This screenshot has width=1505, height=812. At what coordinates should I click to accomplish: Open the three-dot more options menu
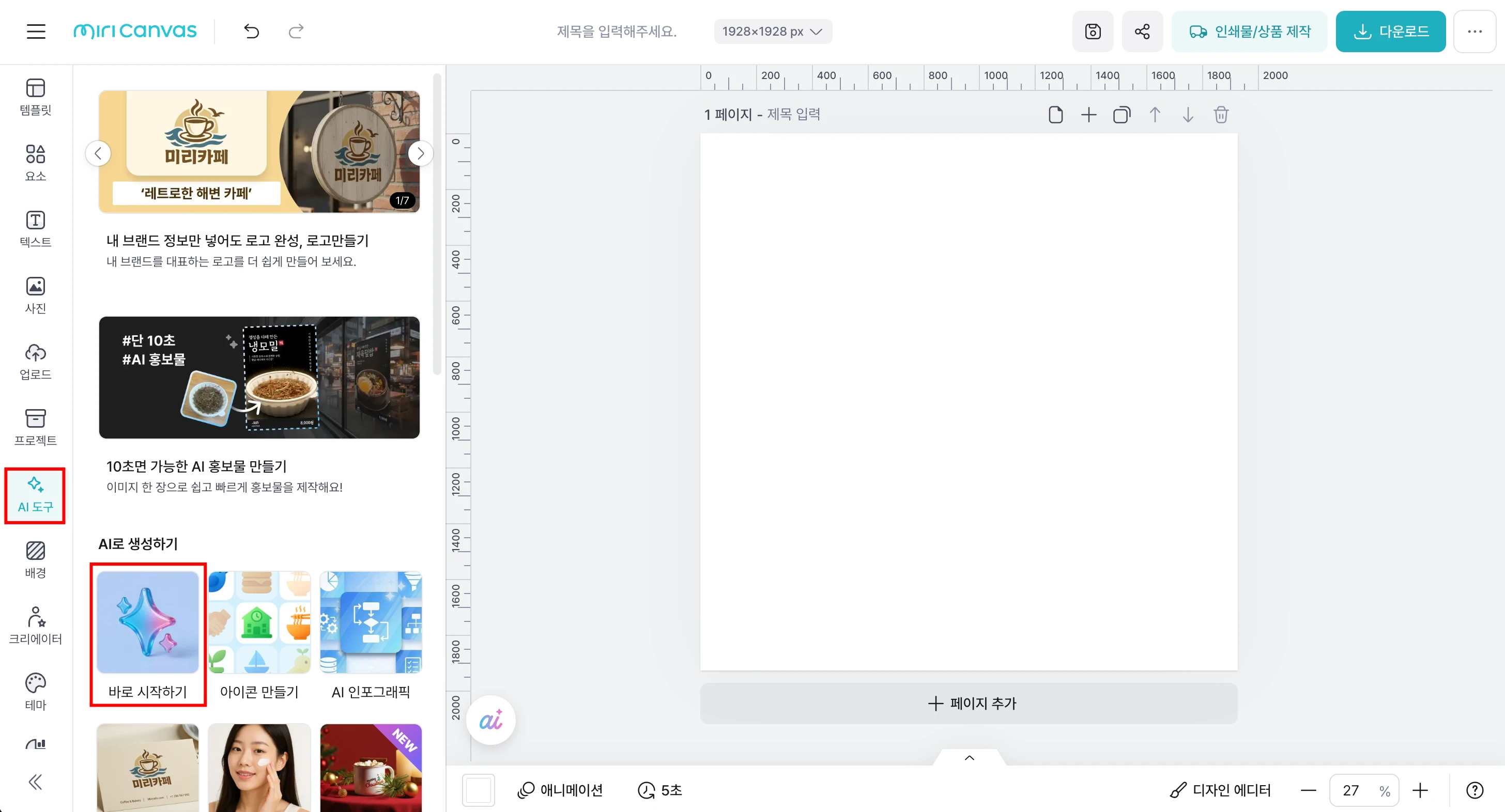1474,32
